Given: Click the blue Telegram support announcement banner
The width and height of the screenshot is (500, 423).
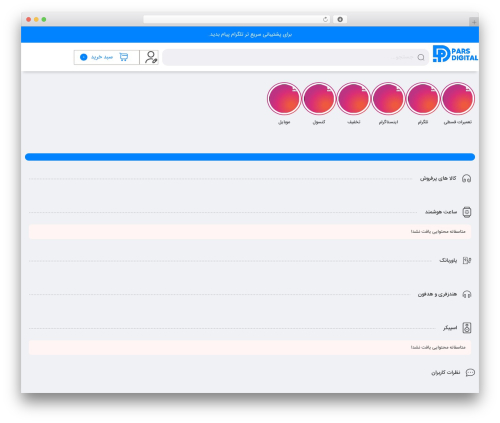Looking at the screenshot, I should coord(250,34).
